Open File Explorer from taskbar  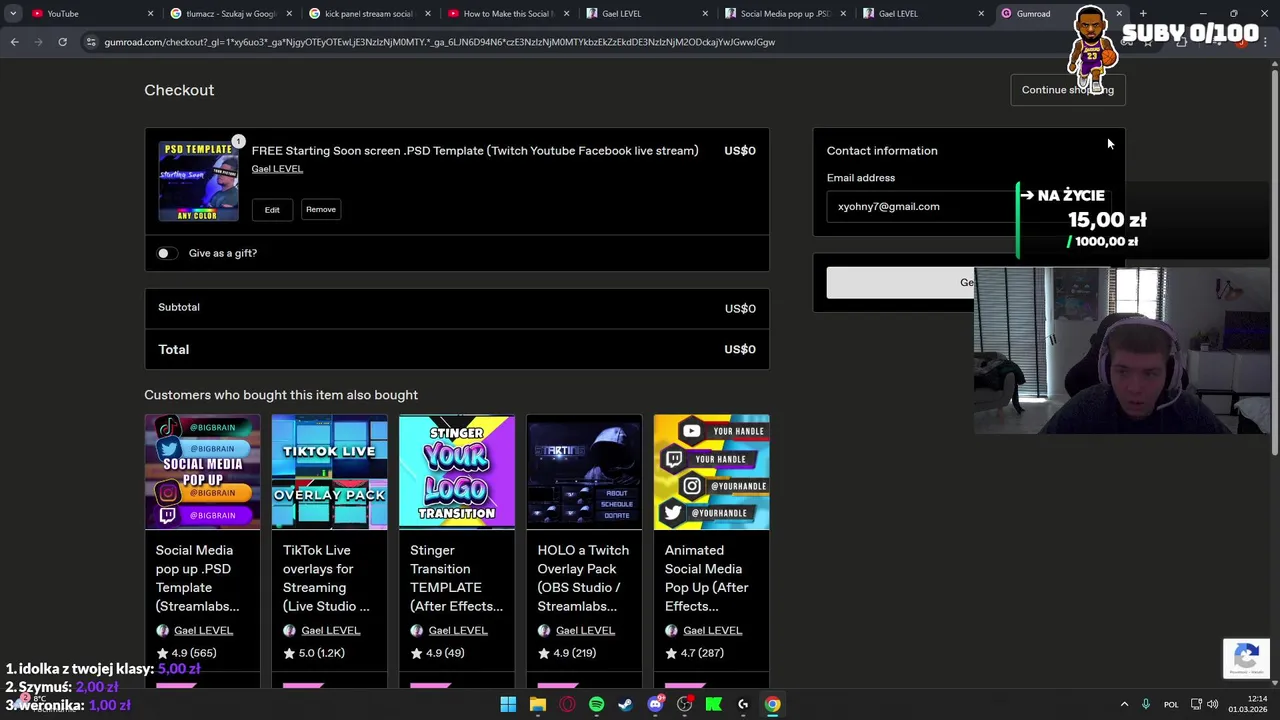(x=538, y=705)
